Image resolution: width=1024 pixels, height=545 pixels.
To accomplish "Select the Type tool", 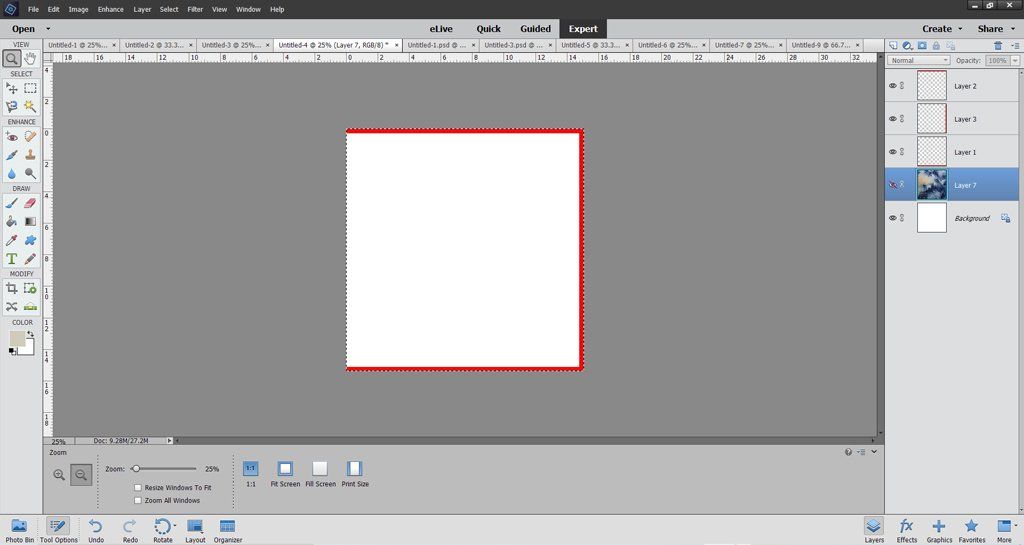I will [12, 258].
